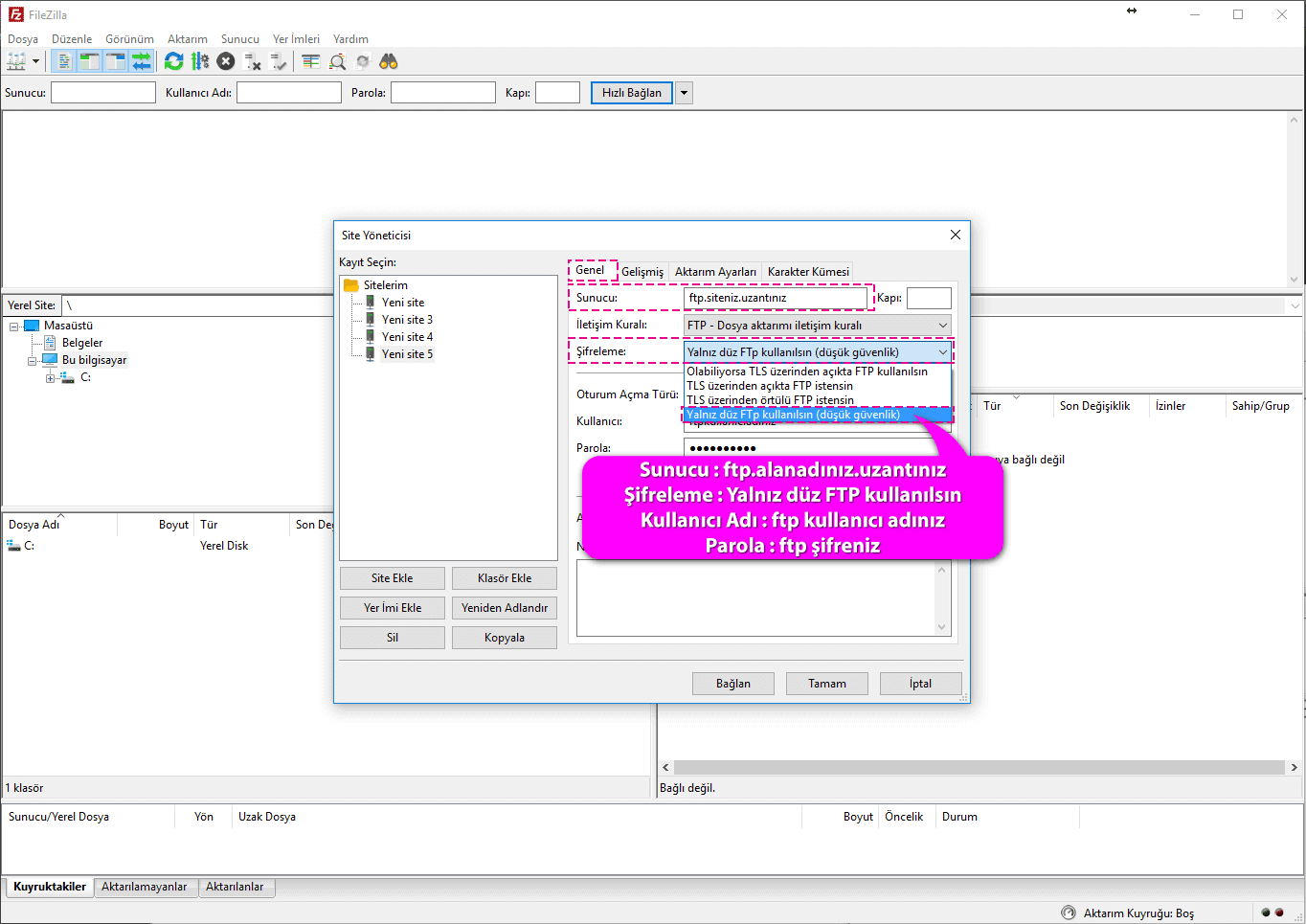Switch to the Aktarılamayanlar queue tab

click(145, 887)
